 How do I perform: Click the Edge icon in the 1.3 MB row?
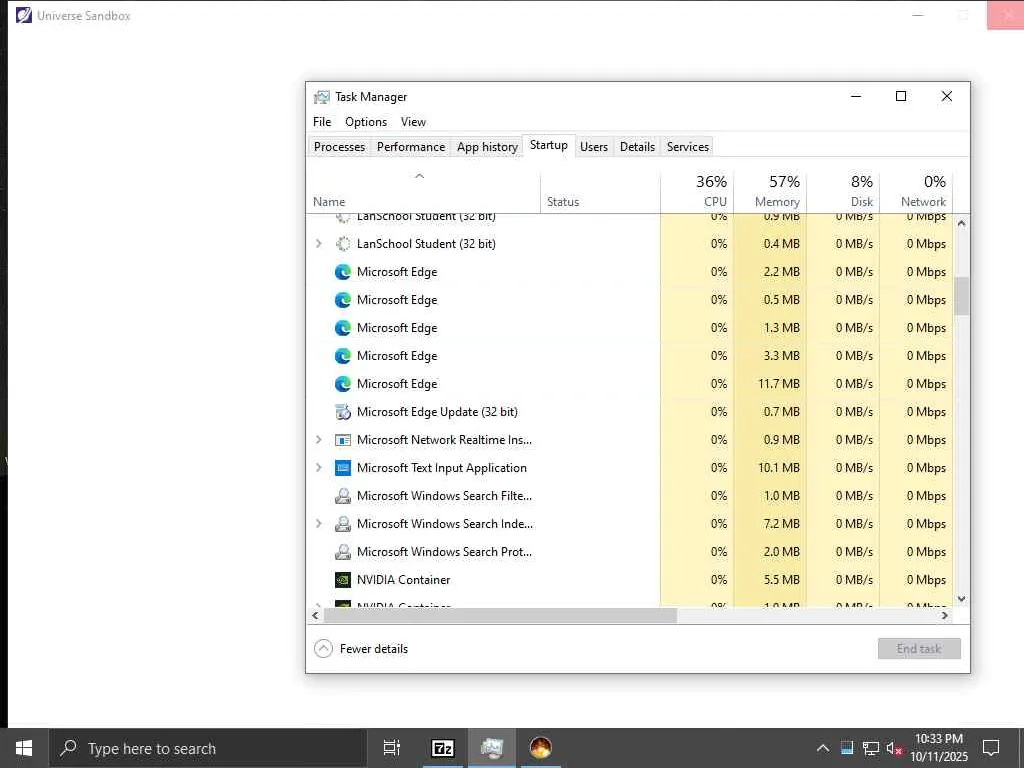343,328
